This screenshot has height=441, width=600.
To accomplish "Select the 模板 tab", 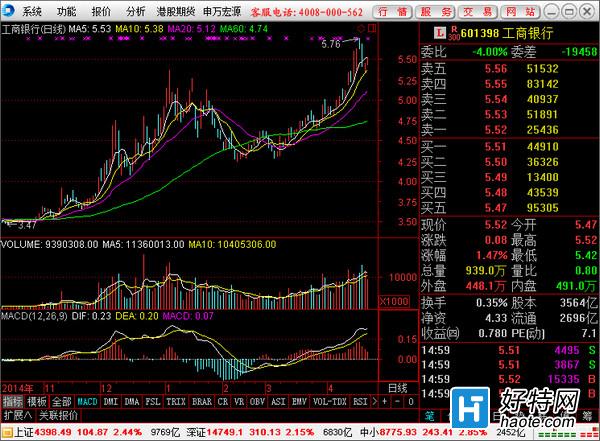I will tap(37, 402).
